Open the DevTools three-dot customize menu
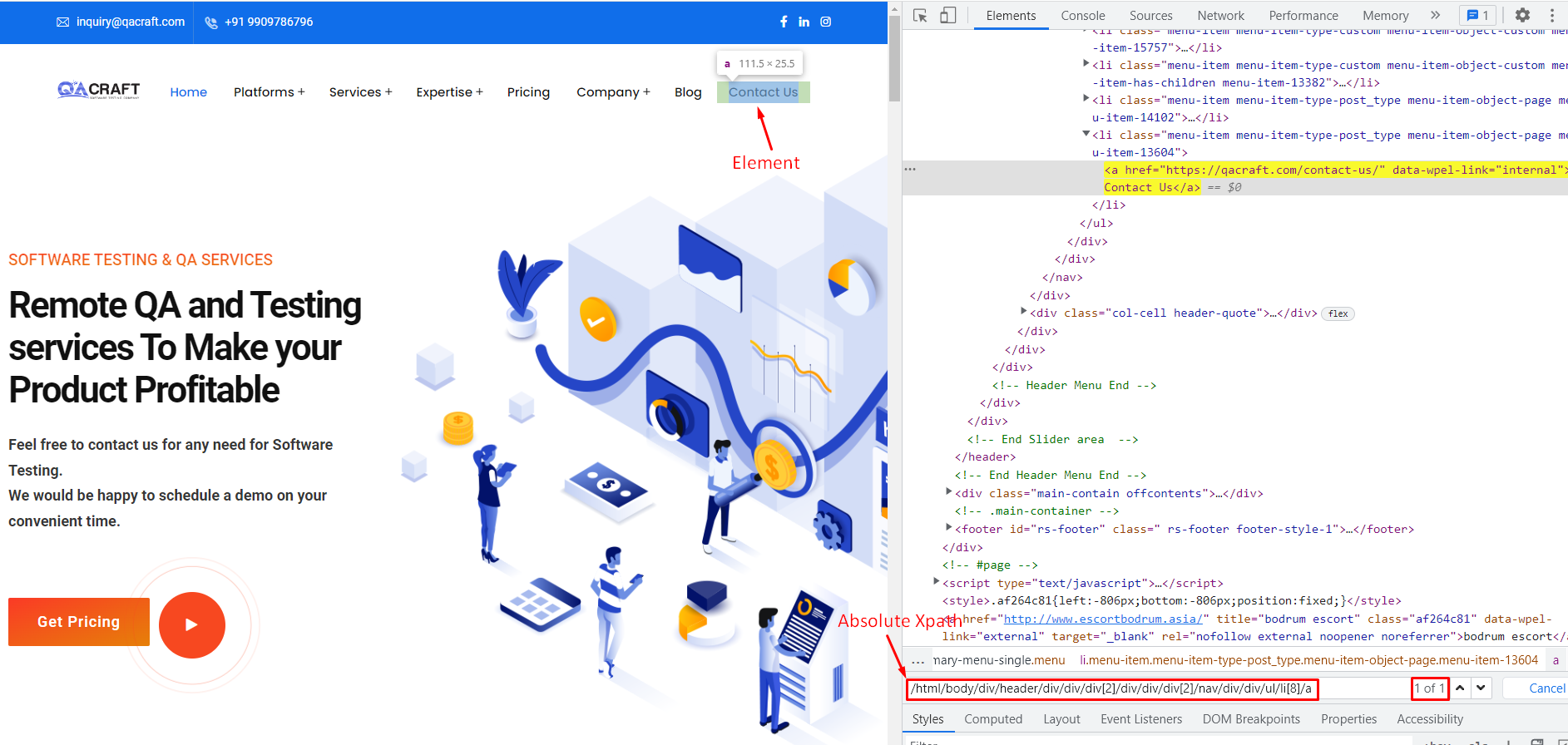 point(1552,15)
